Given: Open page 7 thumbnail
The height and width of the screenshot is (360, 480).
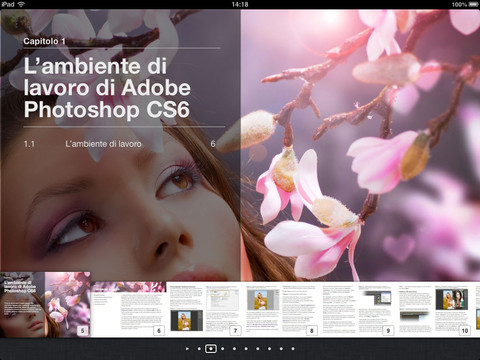Looking at the screenshot, I should (205, 309).
